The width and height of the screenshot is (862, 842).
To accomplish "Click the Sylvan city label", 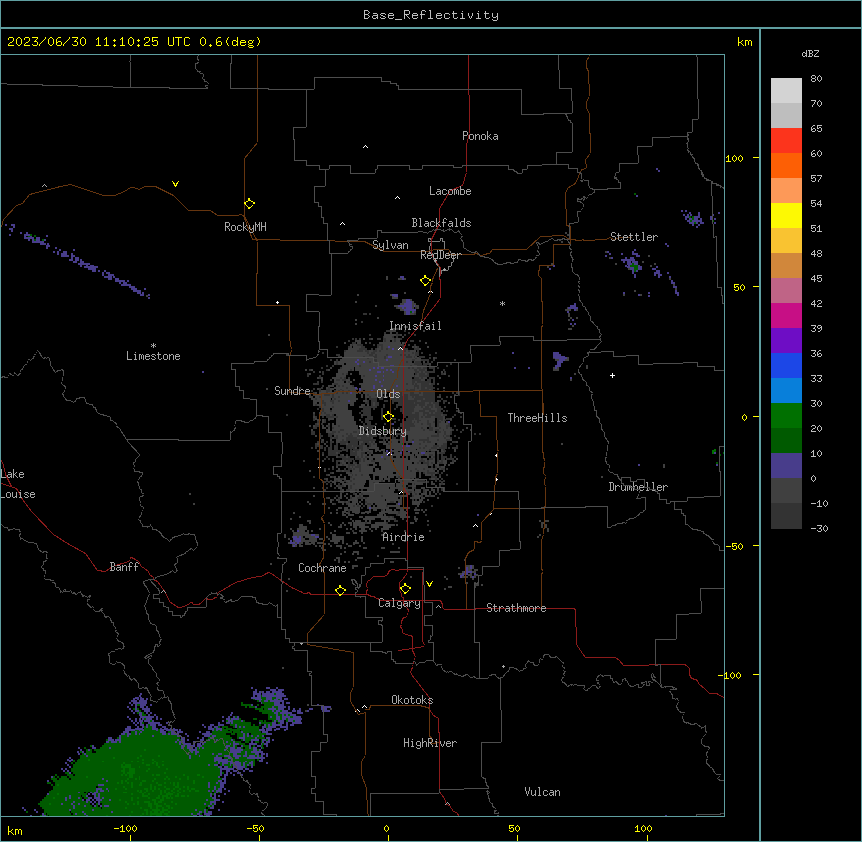I will [x=390, y=245].
